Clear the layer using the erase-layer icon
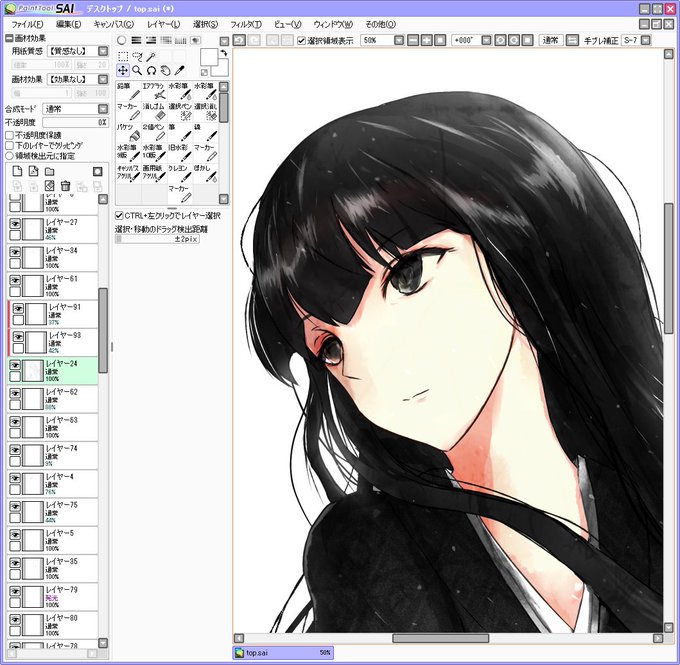This screenshot has height=665, width=680. 49,186
